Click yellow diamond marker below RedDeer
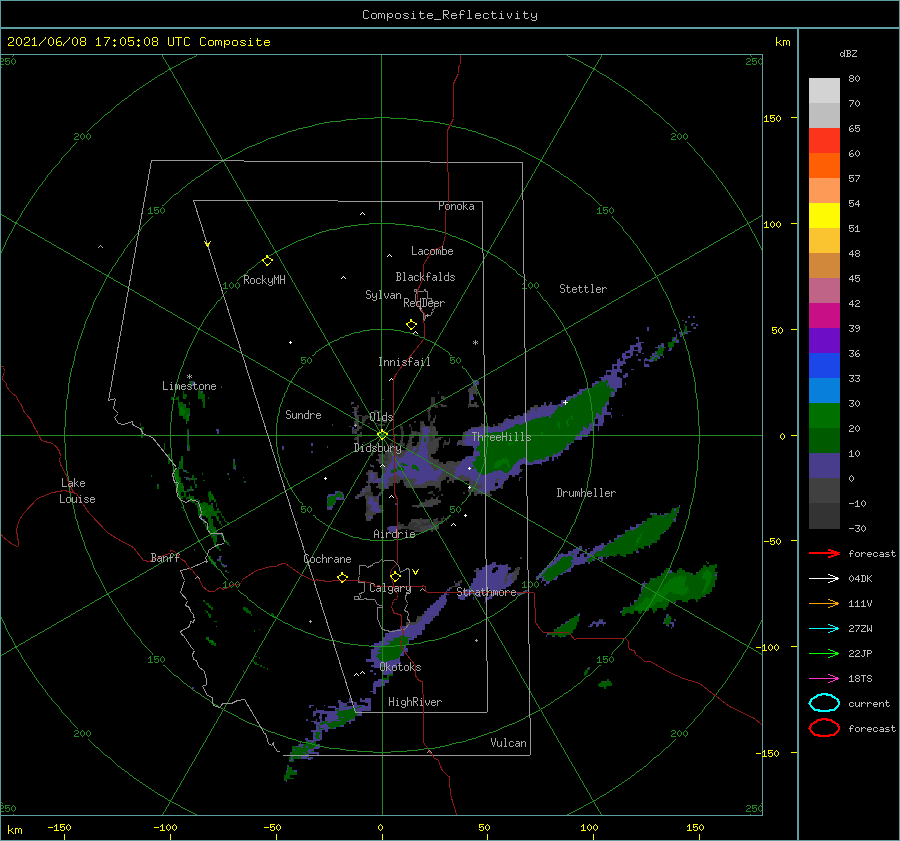This screenshot has height=841, width=900. coord(412,325)
